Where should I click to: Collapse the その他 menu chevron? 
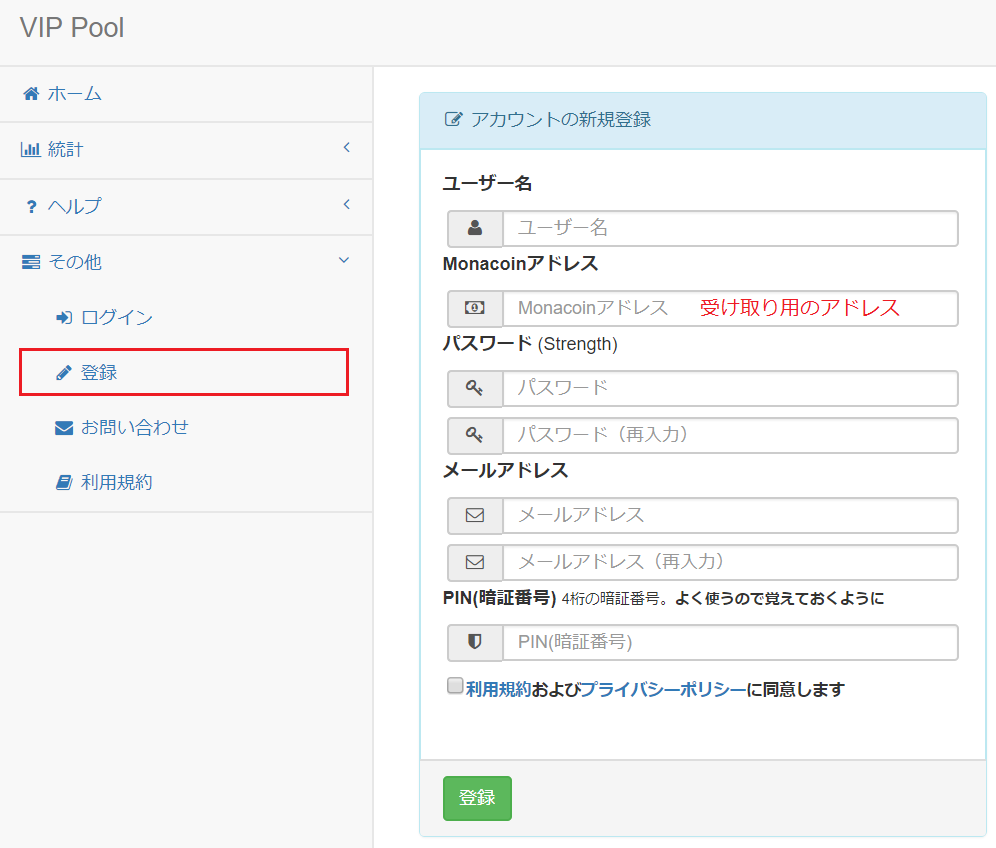coord(344,260)
